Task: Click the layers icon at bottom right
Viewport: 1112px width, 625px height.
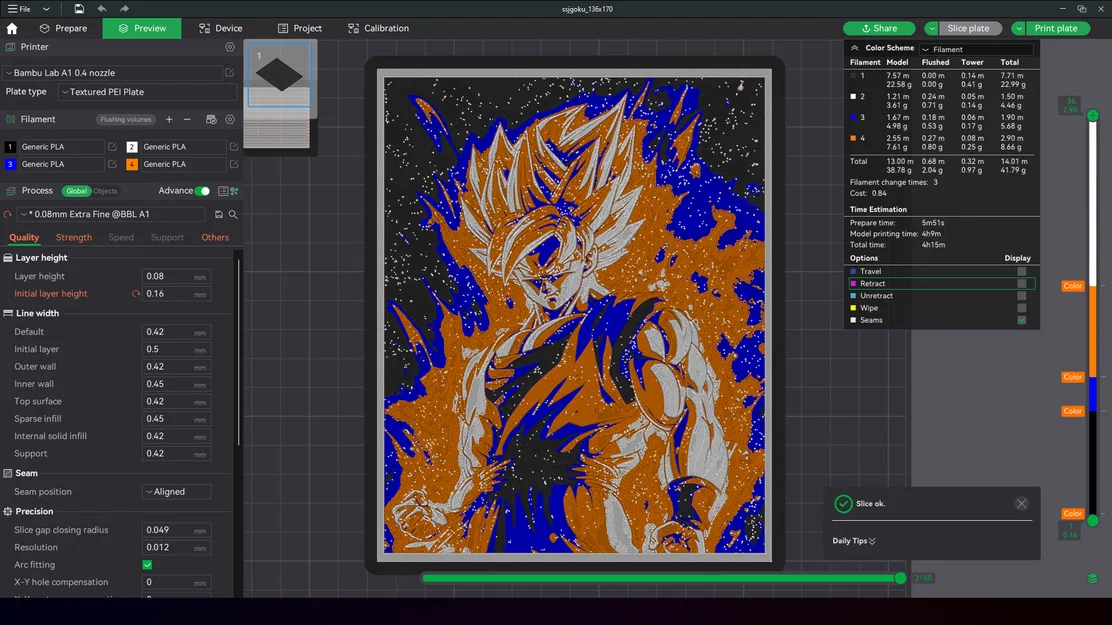Action: (x=1092, y=578)
